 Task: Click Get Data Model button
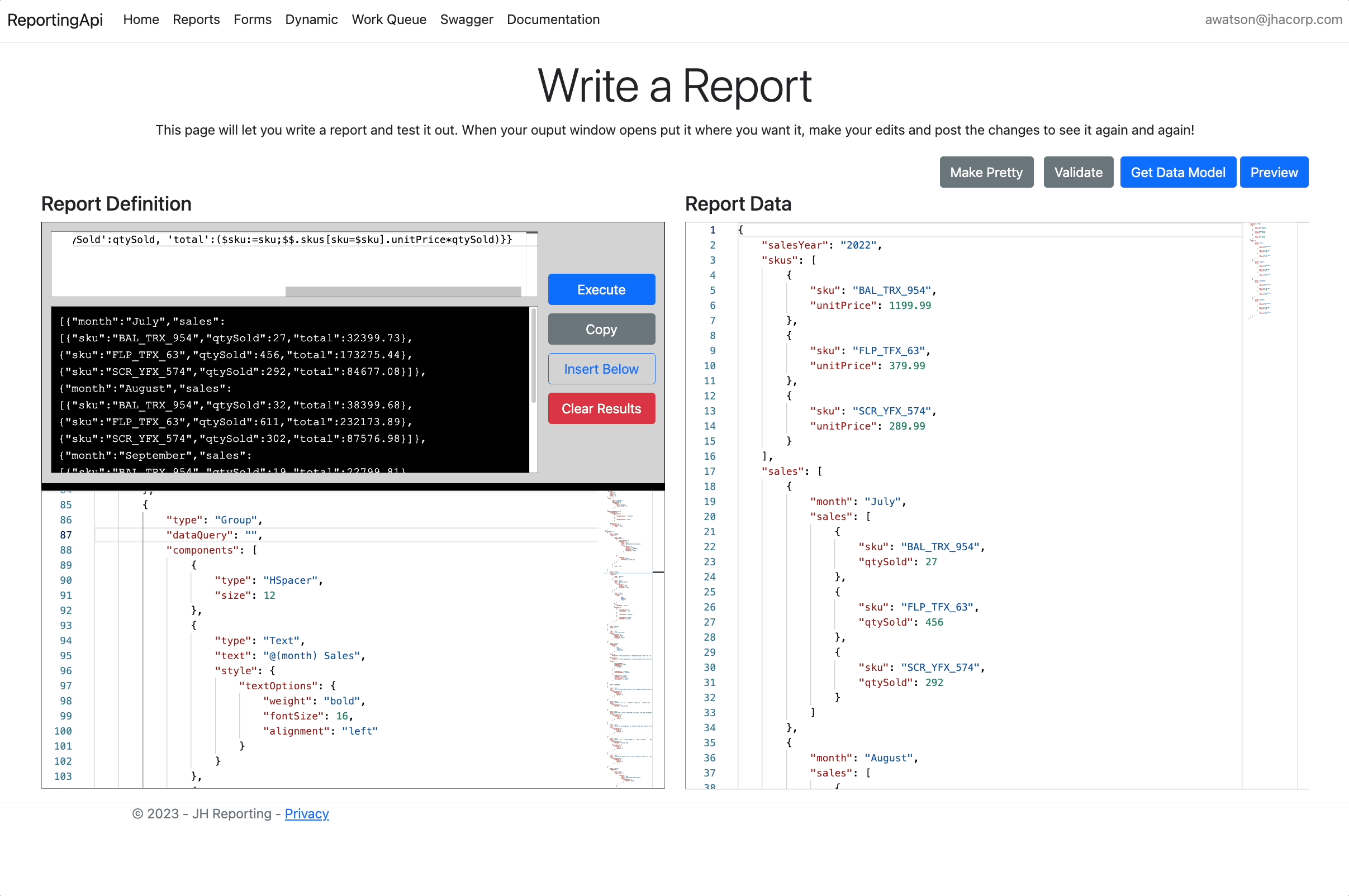(x=1177, y=173)
